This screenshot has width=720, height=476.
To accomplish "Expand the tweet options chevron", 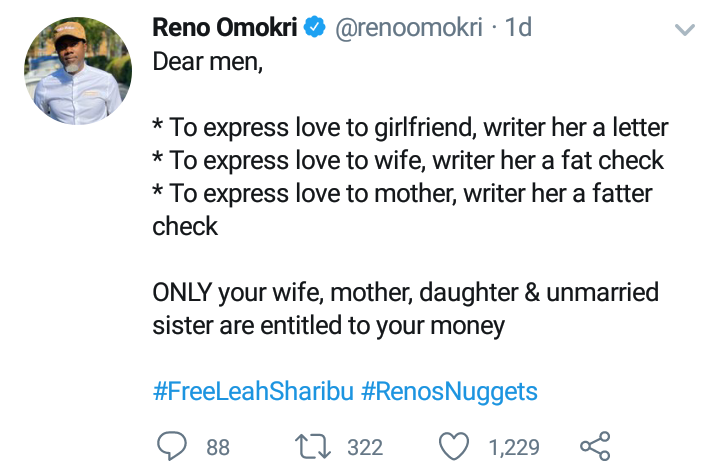I will (685, 31).
